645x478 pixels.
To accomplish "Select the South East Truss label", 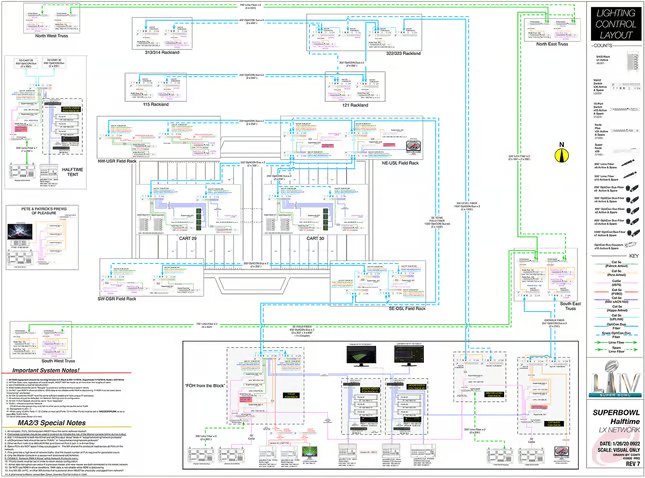I will [571, 306].
